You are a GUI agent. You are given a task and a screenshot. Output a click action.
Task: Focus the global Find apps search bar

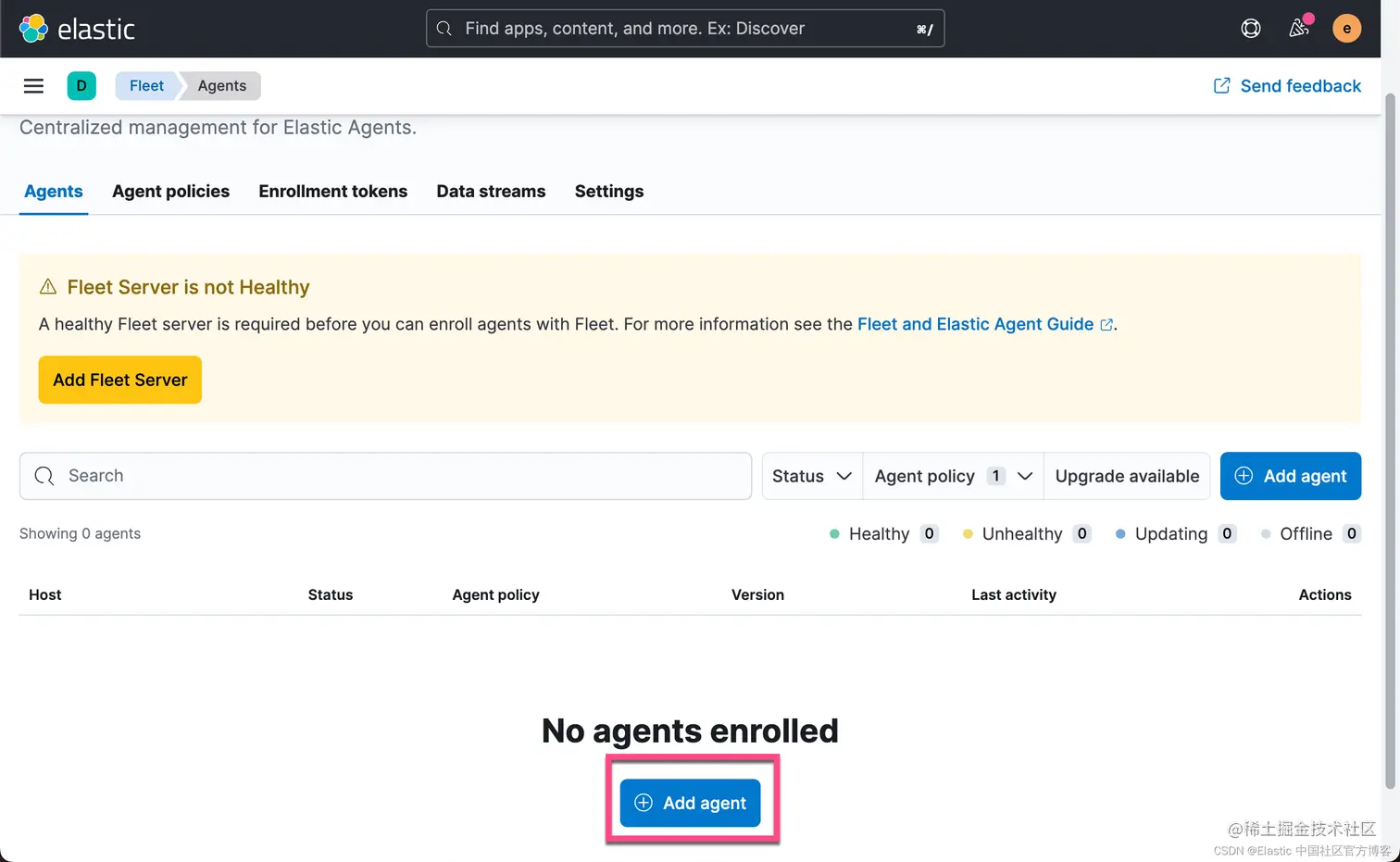(685, 29)
